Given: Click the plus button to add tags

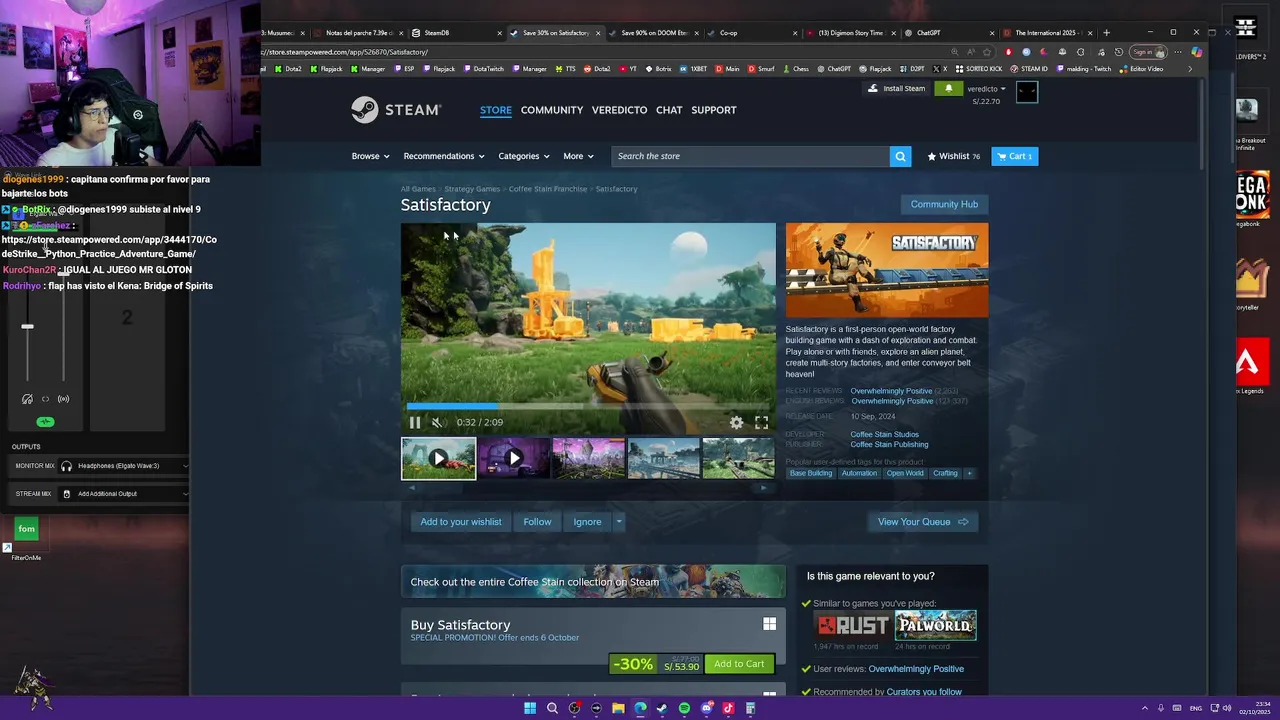Looking at the screenshot, I should (x=968, y=473).
